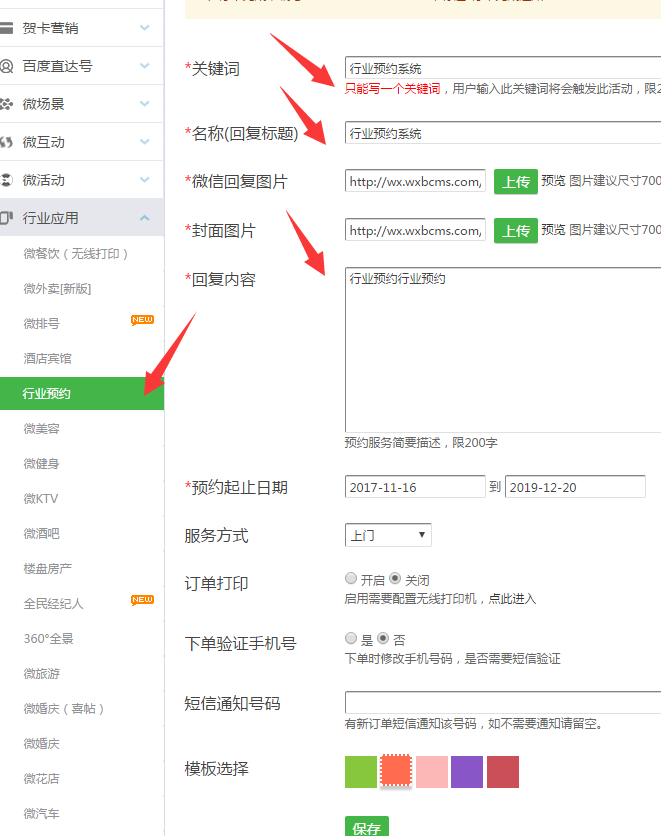Open 微旅游 menu item
Screen dimensions: 661x836
(42, 674)
